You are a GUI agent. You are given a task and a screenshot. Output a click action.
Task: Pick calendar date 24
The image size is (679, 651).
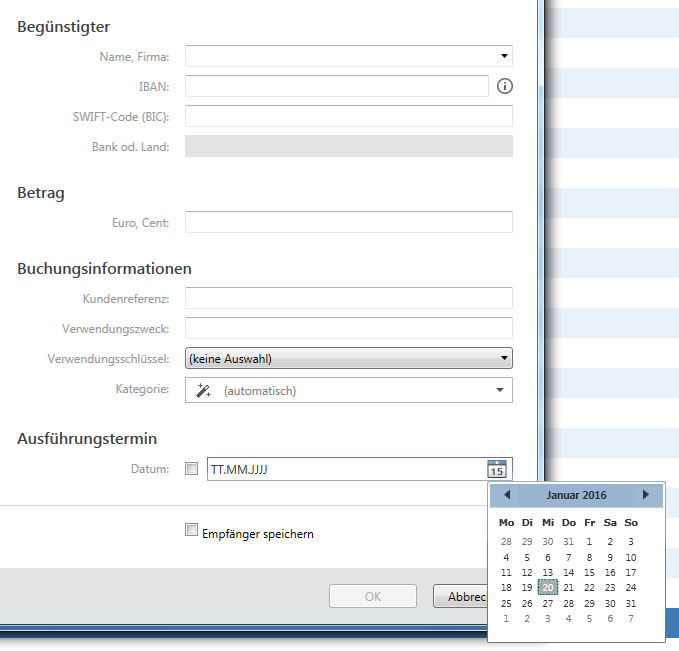[631, 588]
